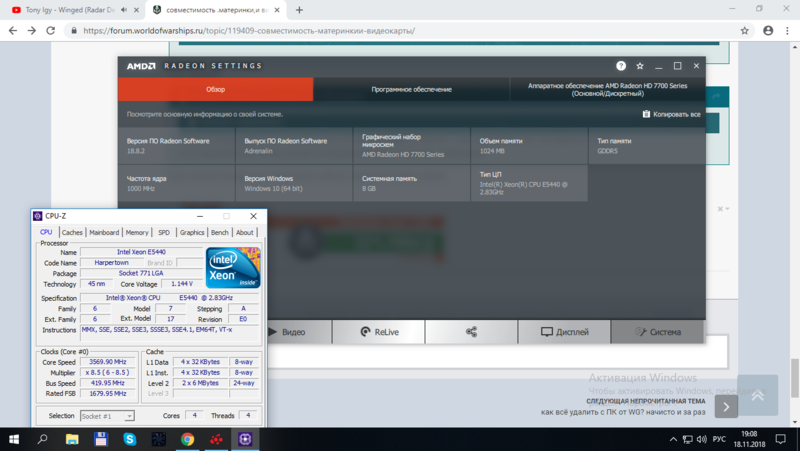Close the Tony Igy YouTube tab
Image resolution: width=800 pixels, height=451 pixels.
point(136,10)
